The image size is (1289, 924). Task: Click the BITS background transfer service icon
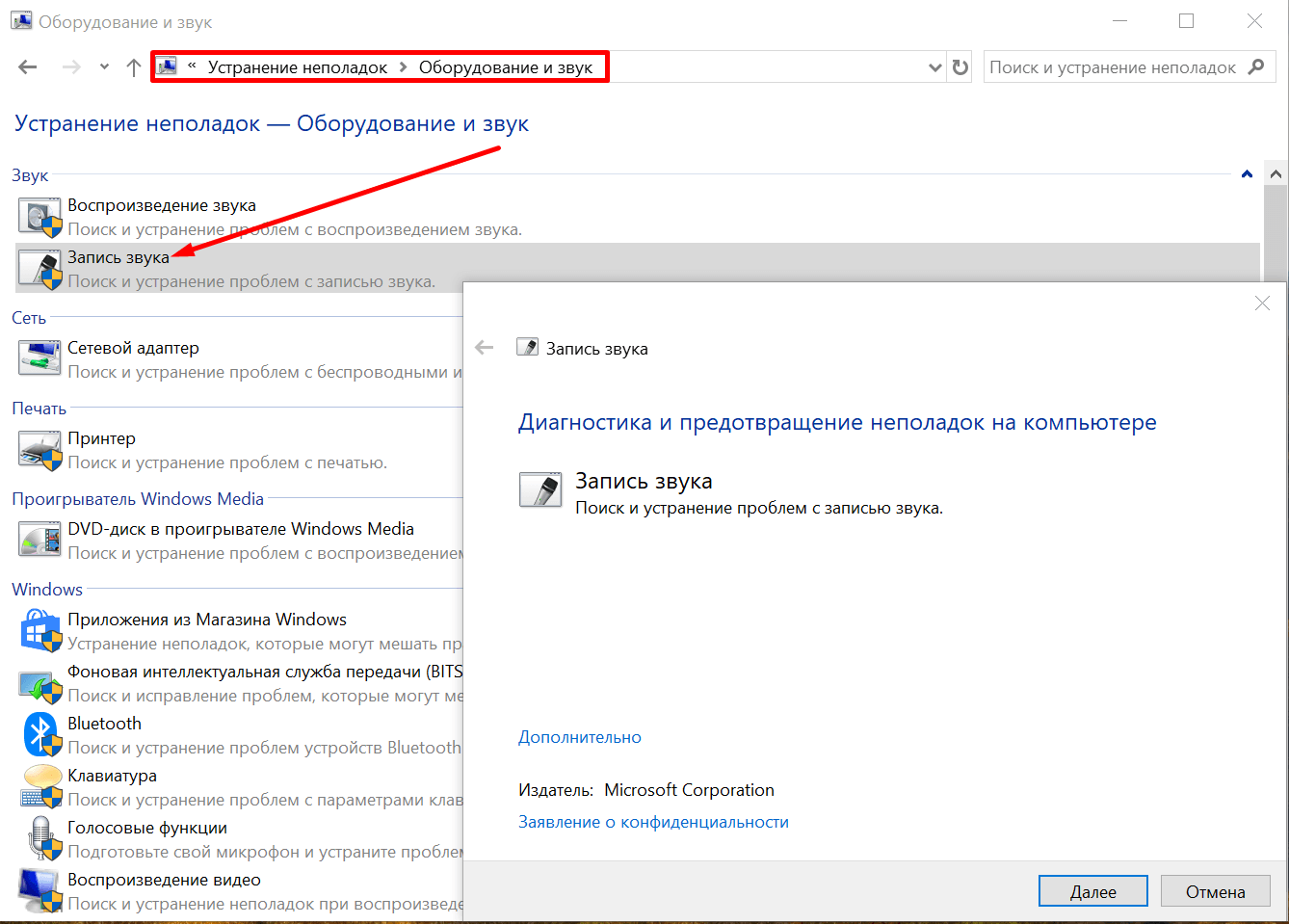pos(39,683)
